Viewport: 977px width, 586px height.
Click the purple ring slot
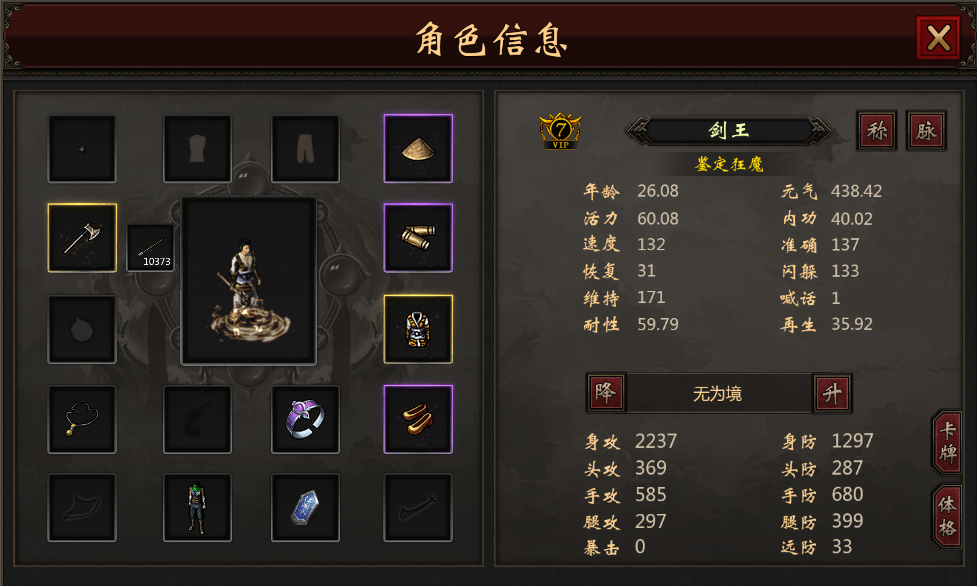(x=305, y=419)
